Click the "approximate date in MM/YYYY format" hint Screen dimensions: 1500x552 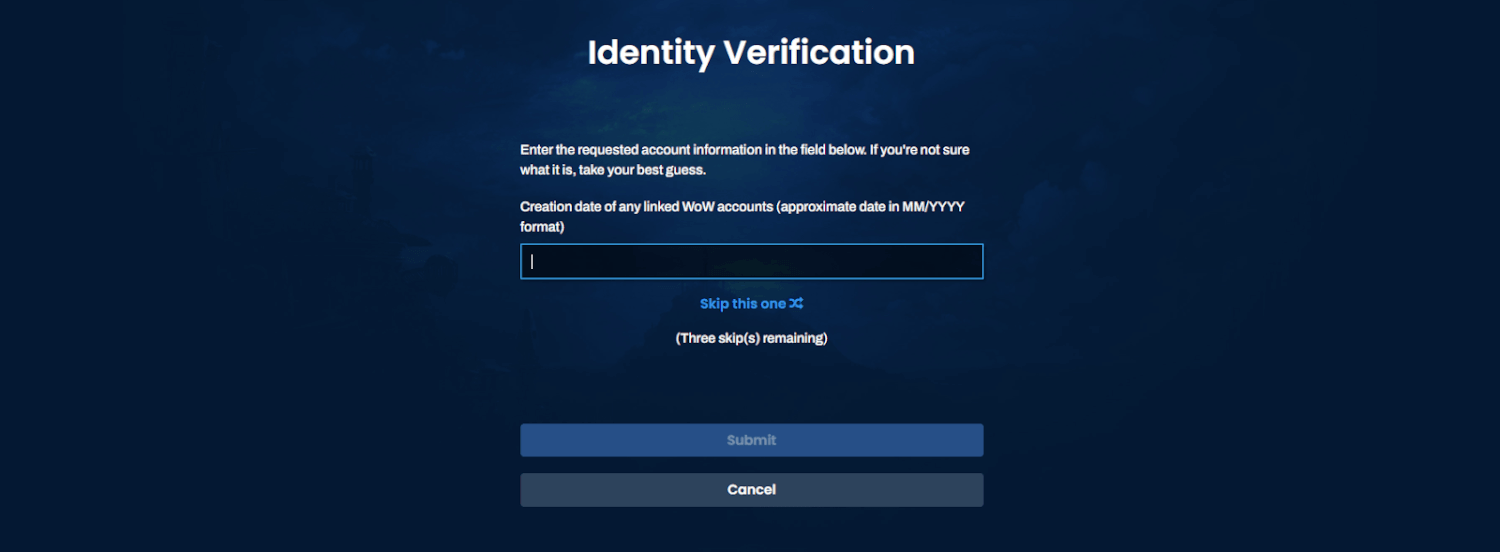click(870, 207)
